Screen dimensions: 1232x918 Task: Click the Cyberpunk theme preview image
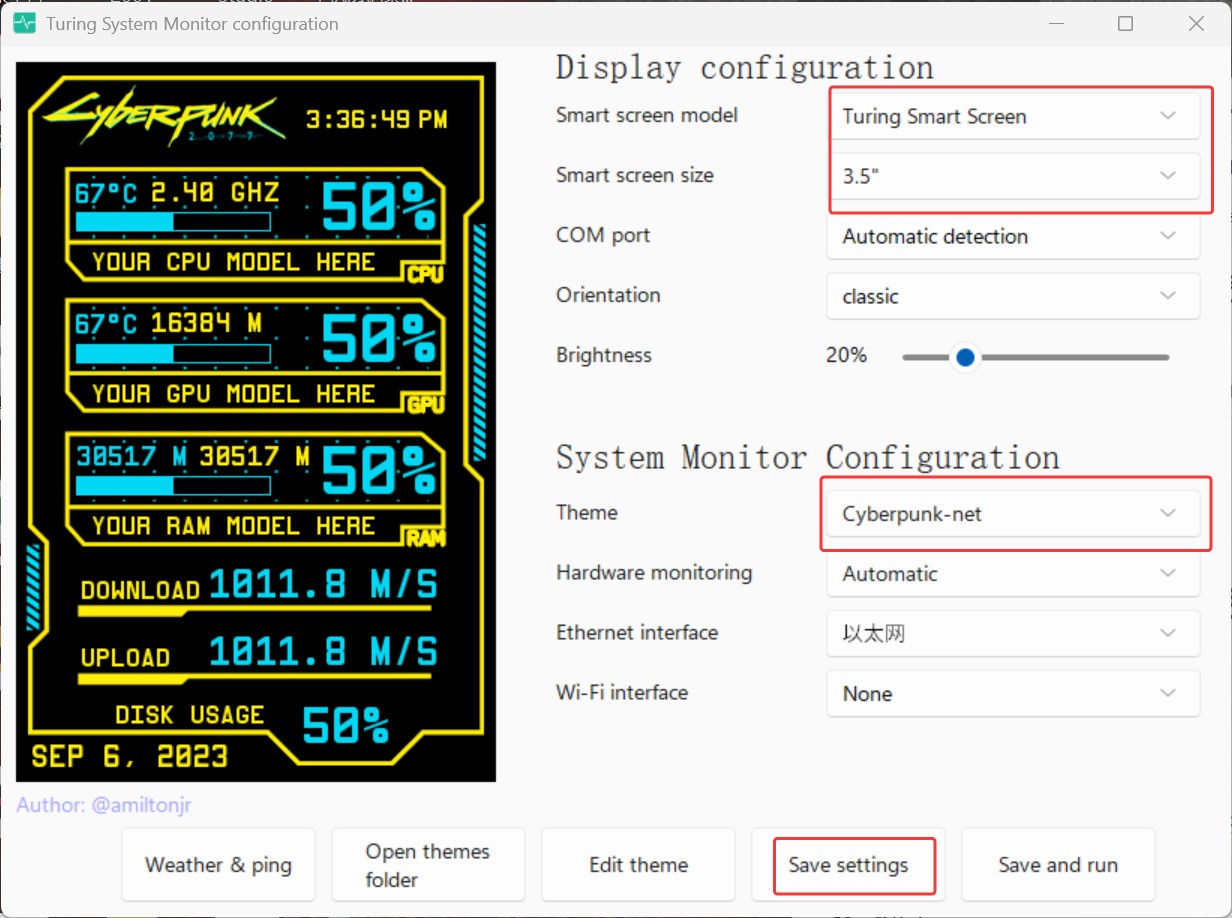(256, 422)
